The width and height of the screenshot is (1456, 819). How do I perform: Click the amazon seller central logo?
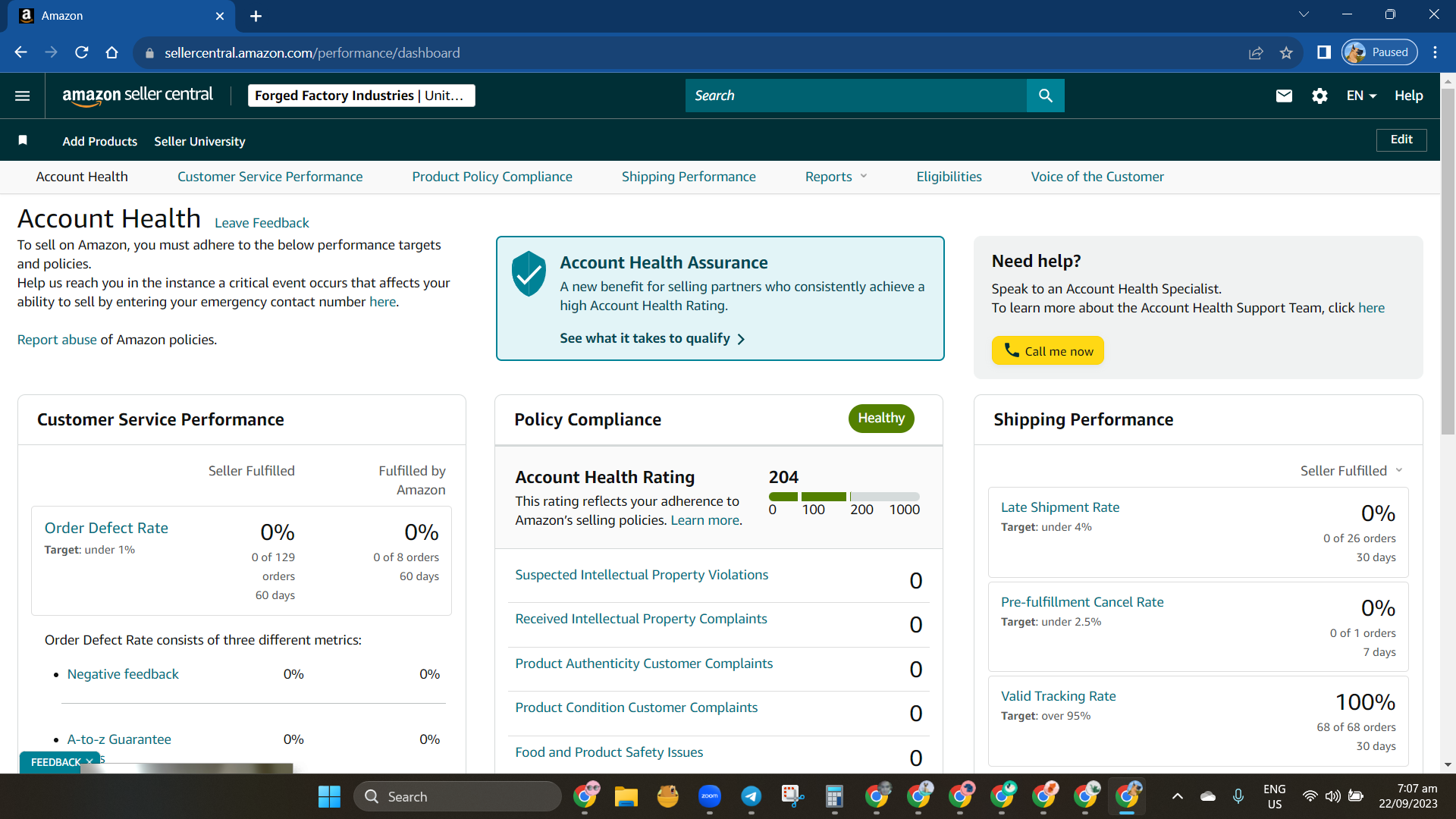[137, 96]
